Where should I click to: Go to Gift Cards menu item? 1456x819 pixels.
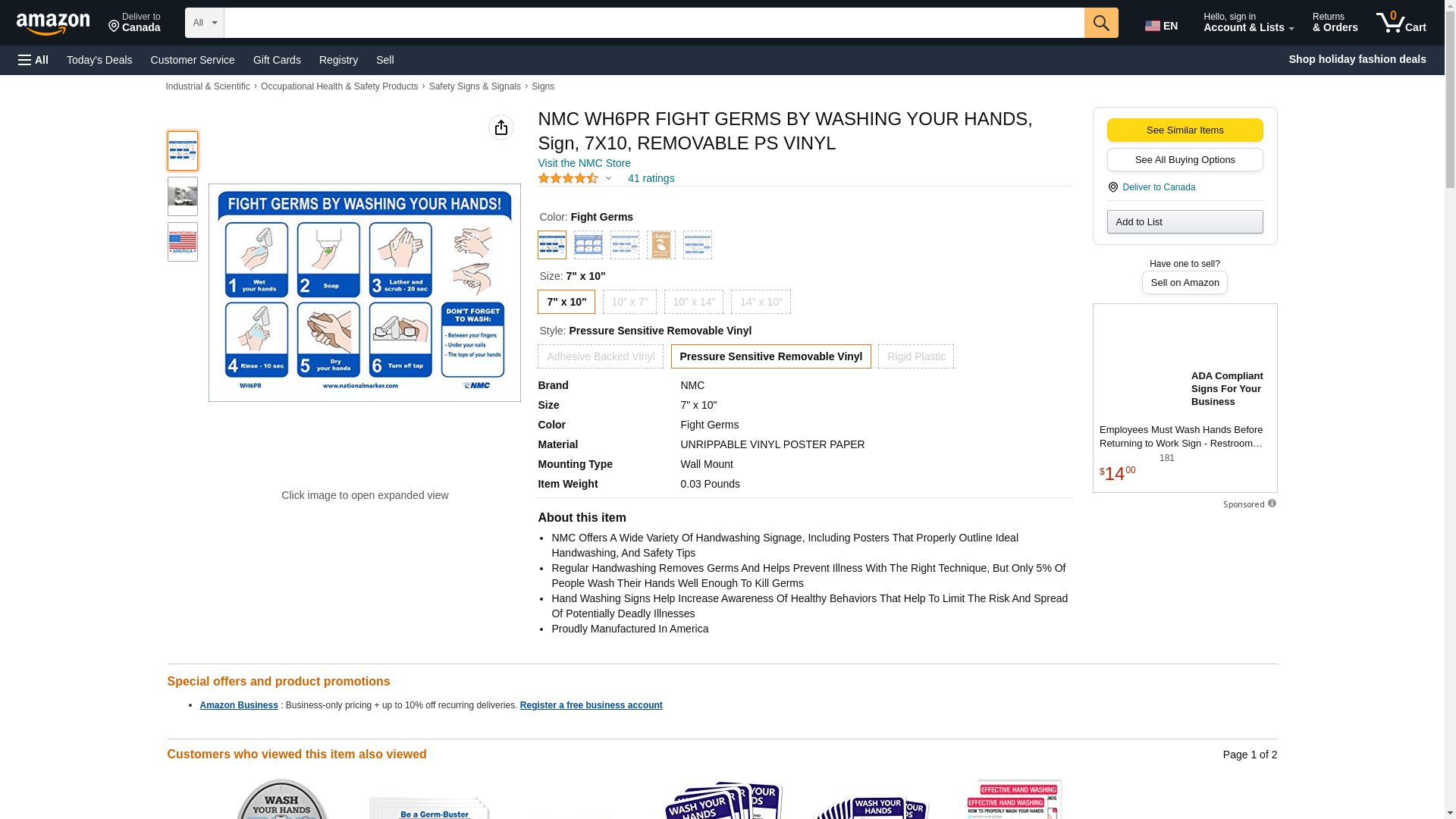coord(277,60)
